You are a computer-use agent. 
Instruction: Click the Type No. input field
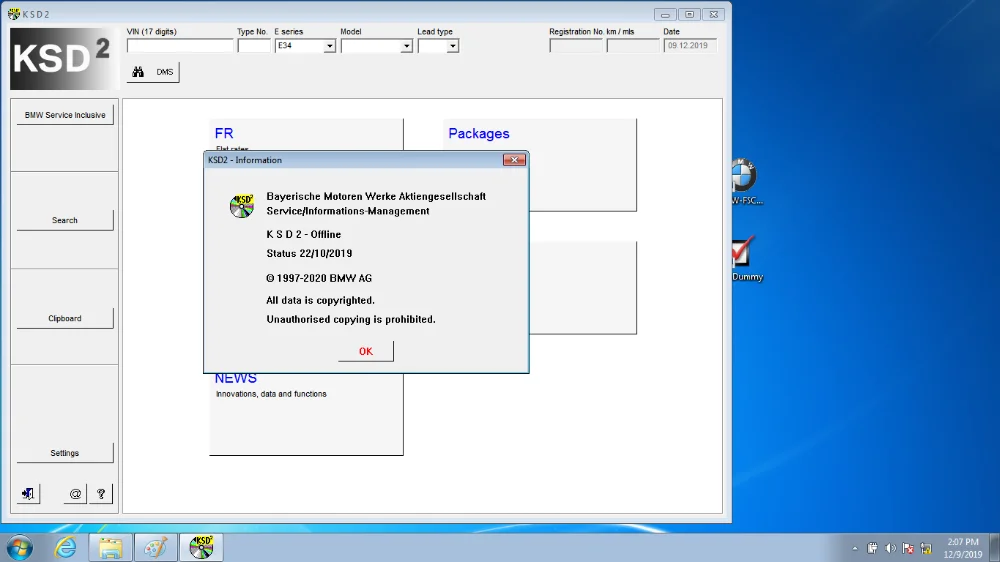254,46
